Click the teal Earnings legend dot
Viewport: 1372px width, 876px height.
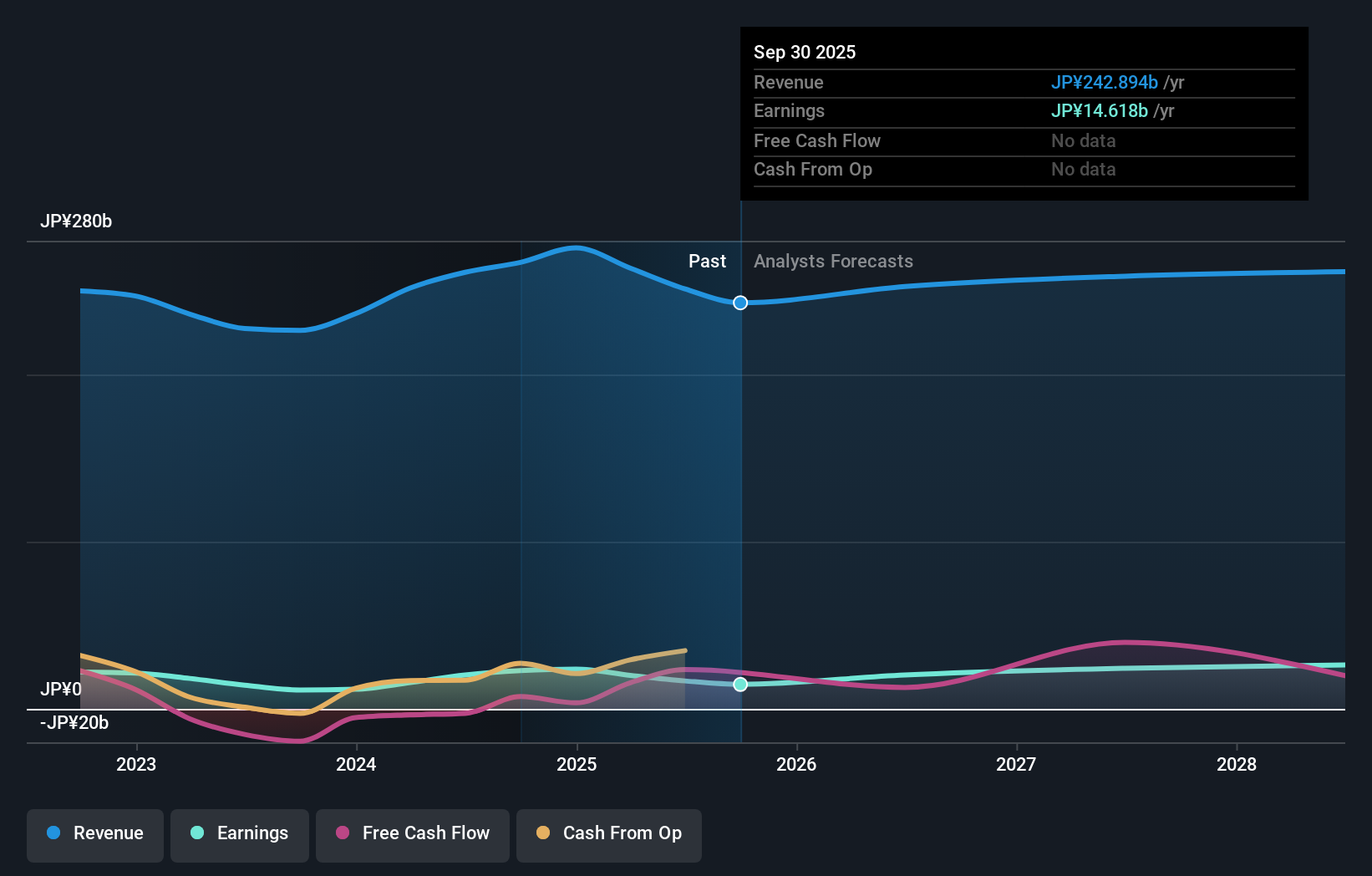click(x=196, y=833)
